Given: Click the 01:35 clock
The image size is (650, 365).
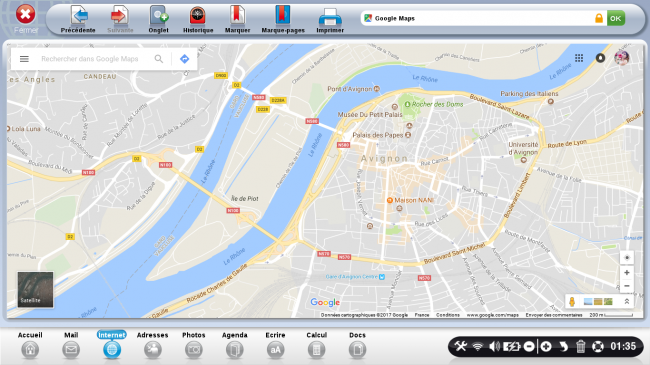Looking at the screenshot, I should pos(623,346).
